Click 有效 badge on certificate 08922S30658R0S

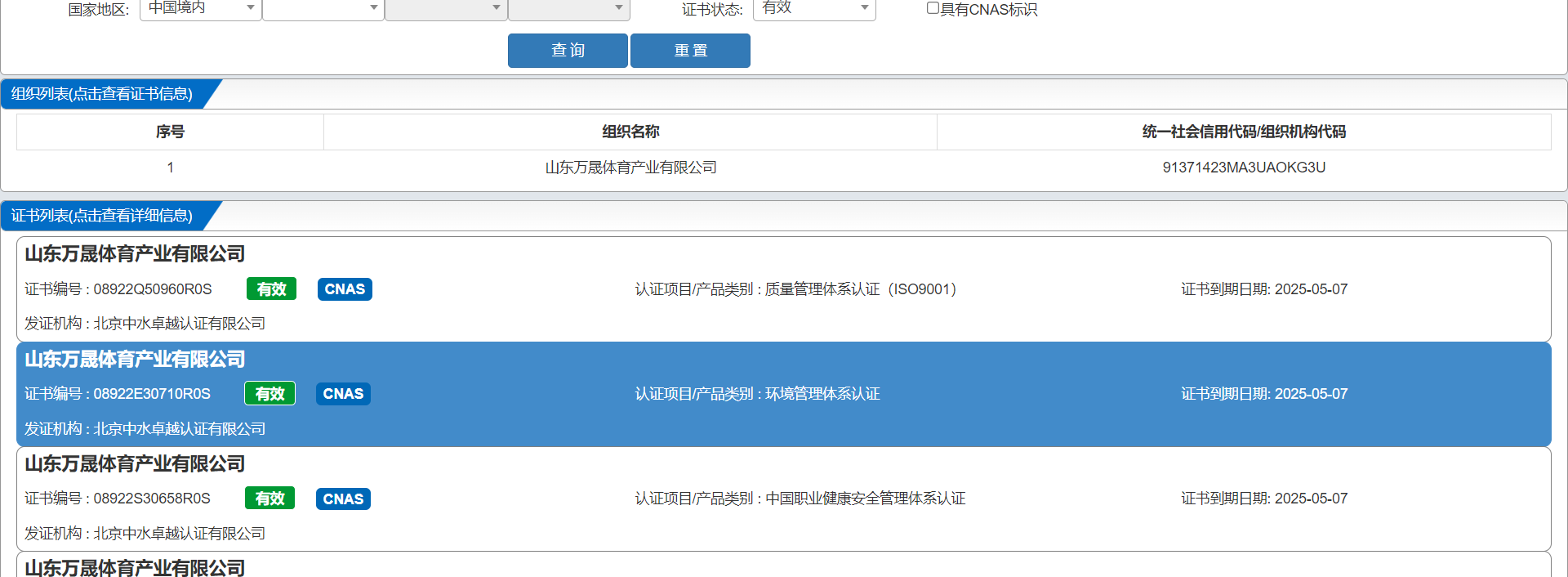(269, 499)
